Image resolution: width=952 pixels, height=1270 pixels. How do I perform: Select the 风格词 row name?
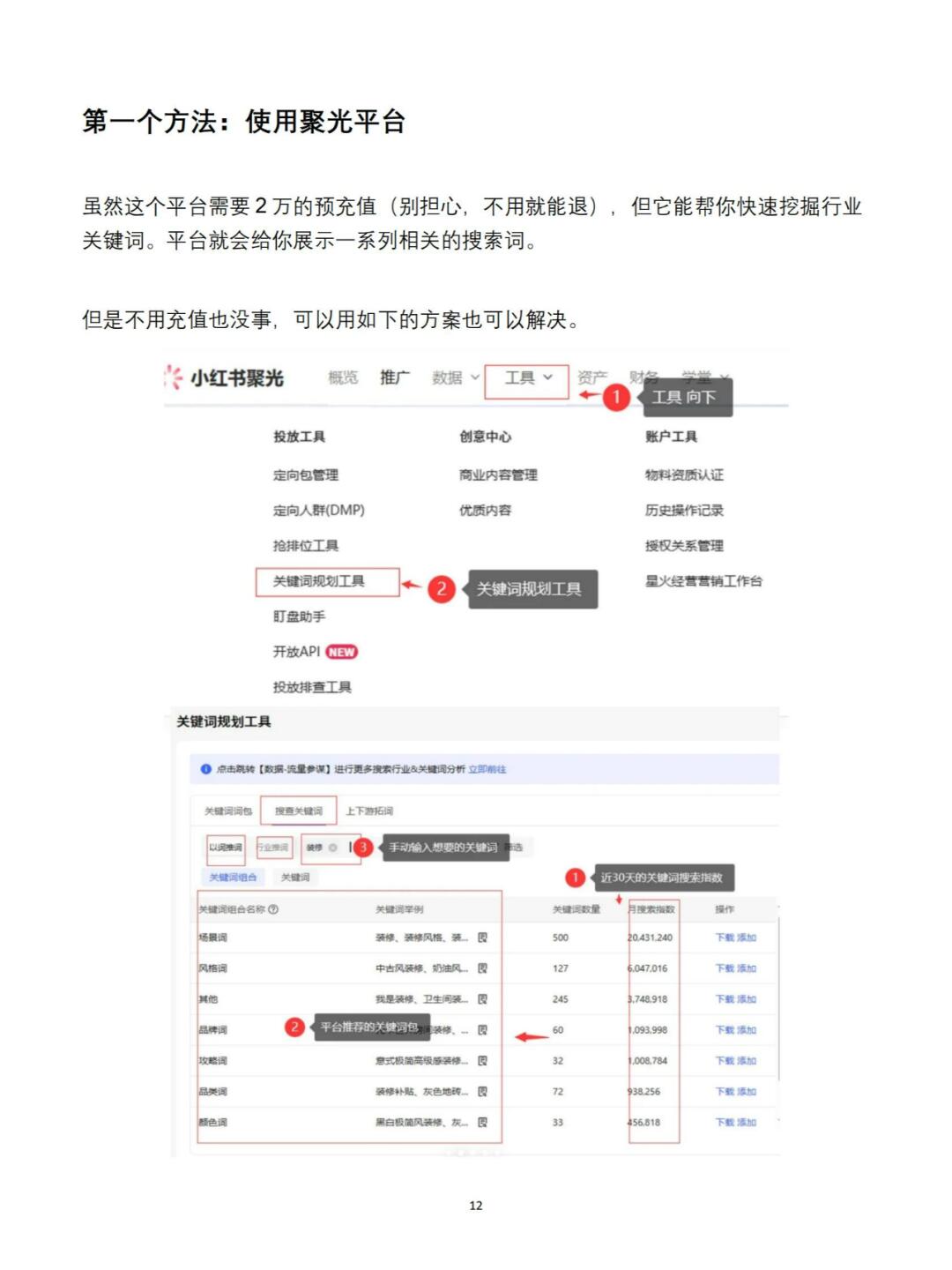pos(212,968)
